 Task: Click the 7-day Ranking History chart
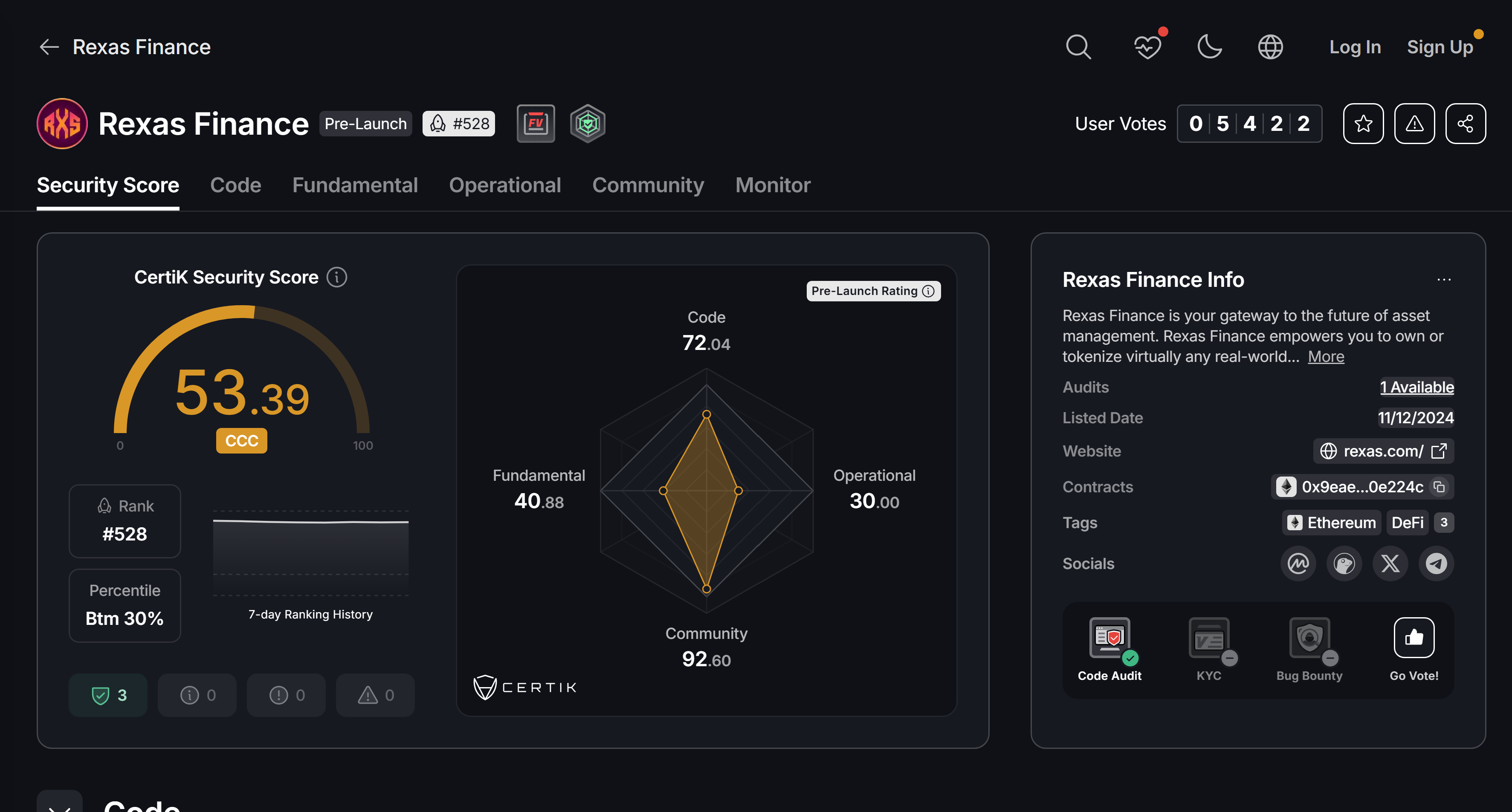pyautogui.click(x=310, y=553)
